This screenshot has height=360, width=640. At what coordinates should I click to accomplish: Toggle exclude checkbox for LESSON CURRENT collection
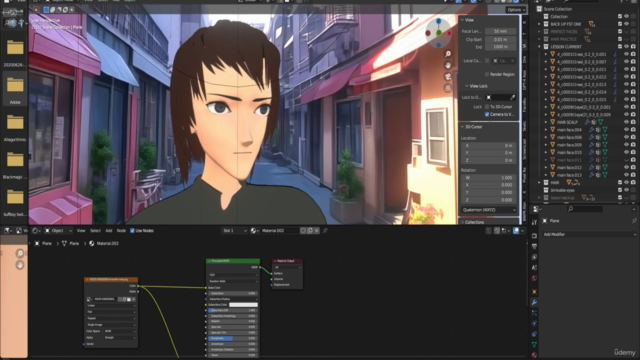point(620,47)
